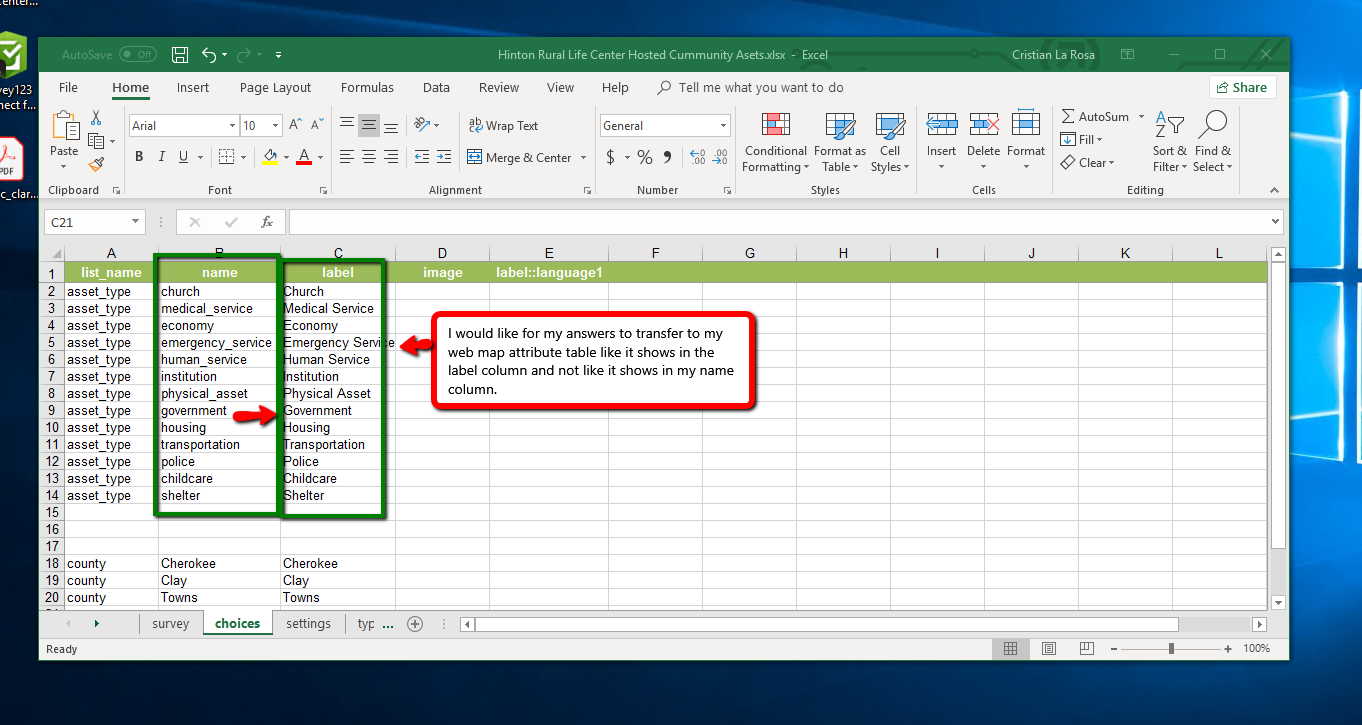Open Sort & Filter
The width and height of the screenshot is (1362, 725).
(x=1169, y=142)
